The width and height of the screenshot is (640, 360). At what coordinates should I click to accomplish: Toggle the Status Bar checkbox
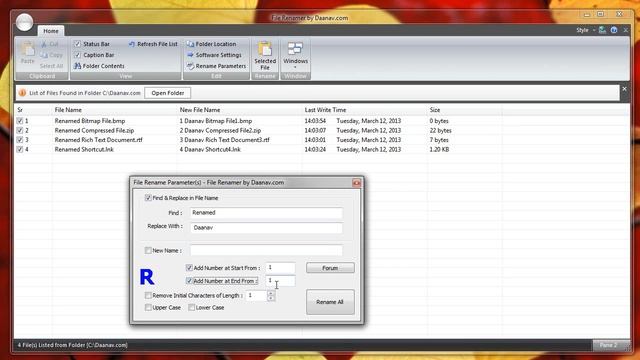[78, 44]
